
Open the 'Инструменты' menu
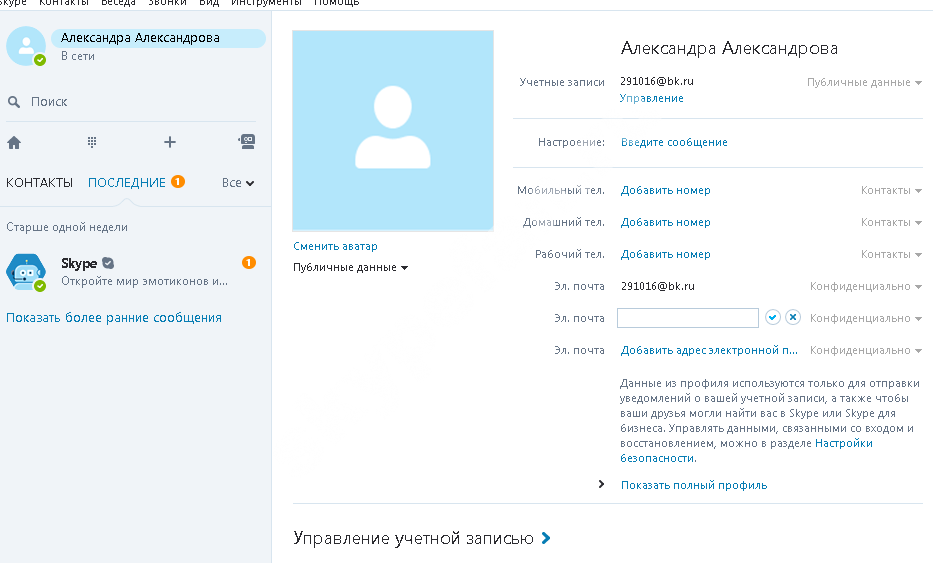click(267, 3)
